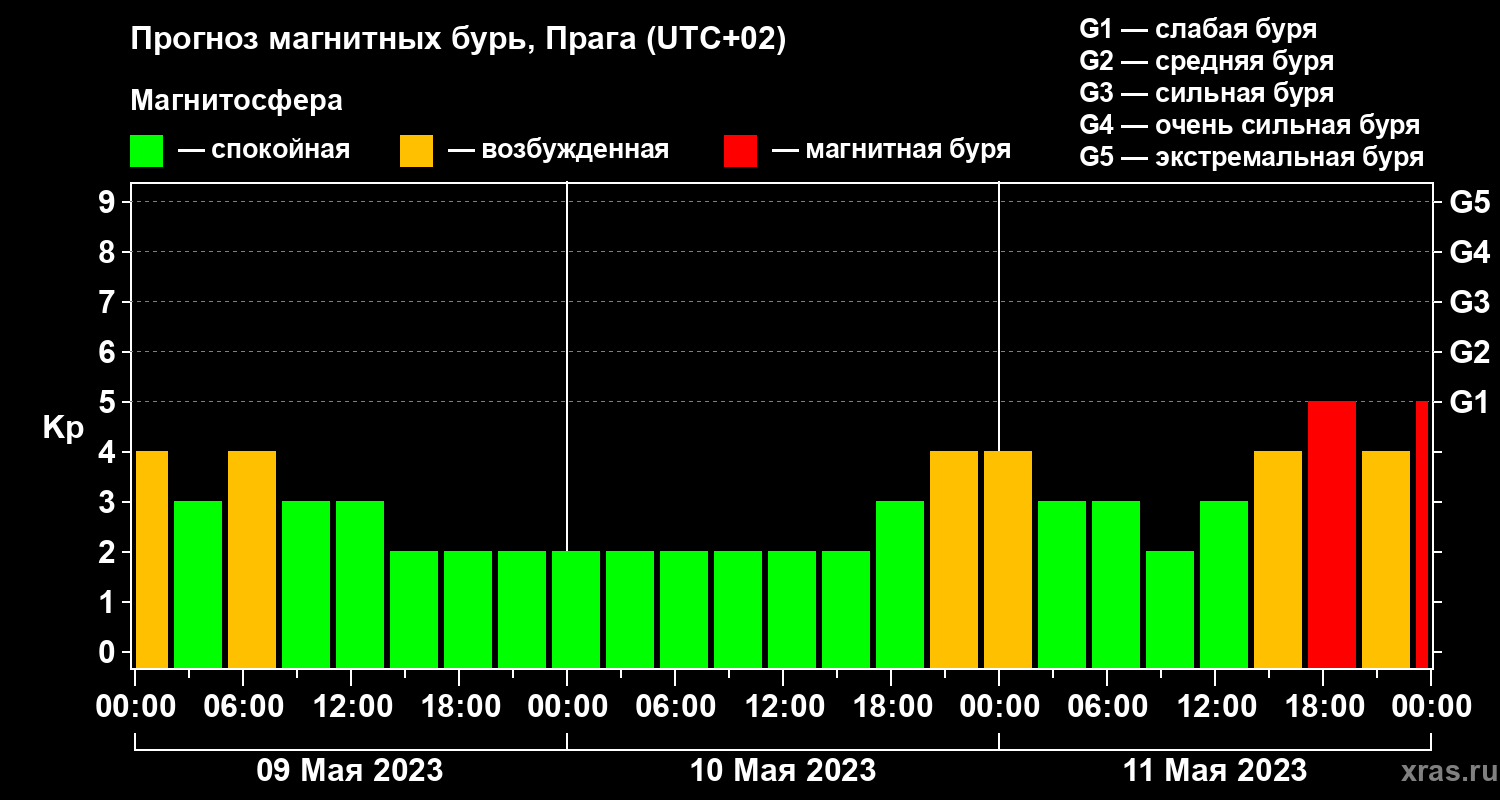The width and height of the screenshot is (1500, 800).
Task: Click the 'G4 — очень сильная буря' description
Action: [1250, 125]
